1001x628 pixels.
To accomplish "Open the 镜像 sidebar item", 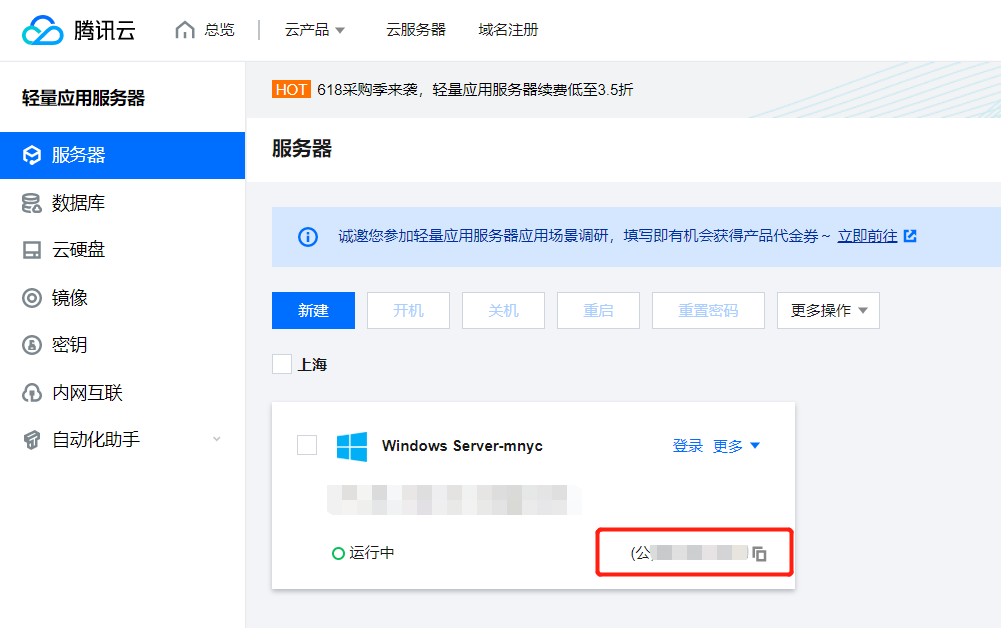I will [x=123, y=297].
